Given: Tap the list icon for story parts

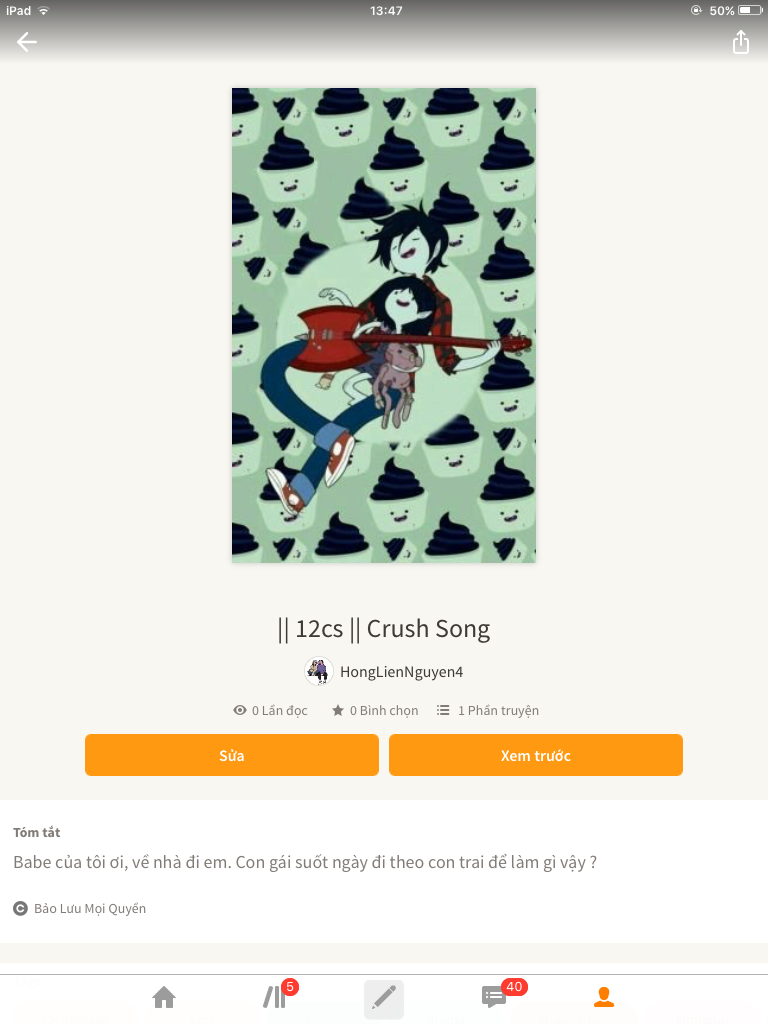Looking at the screenshot, I should 443,710.
